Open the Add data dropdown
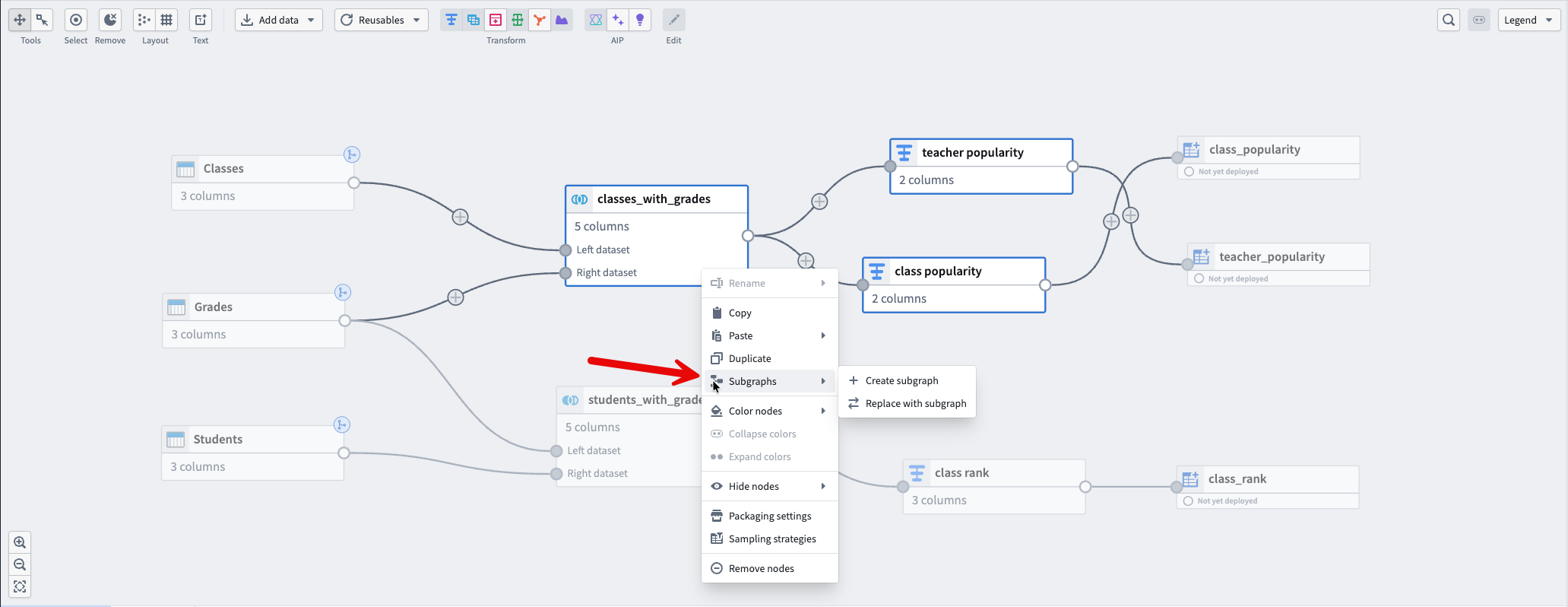 tap(279, 20)
